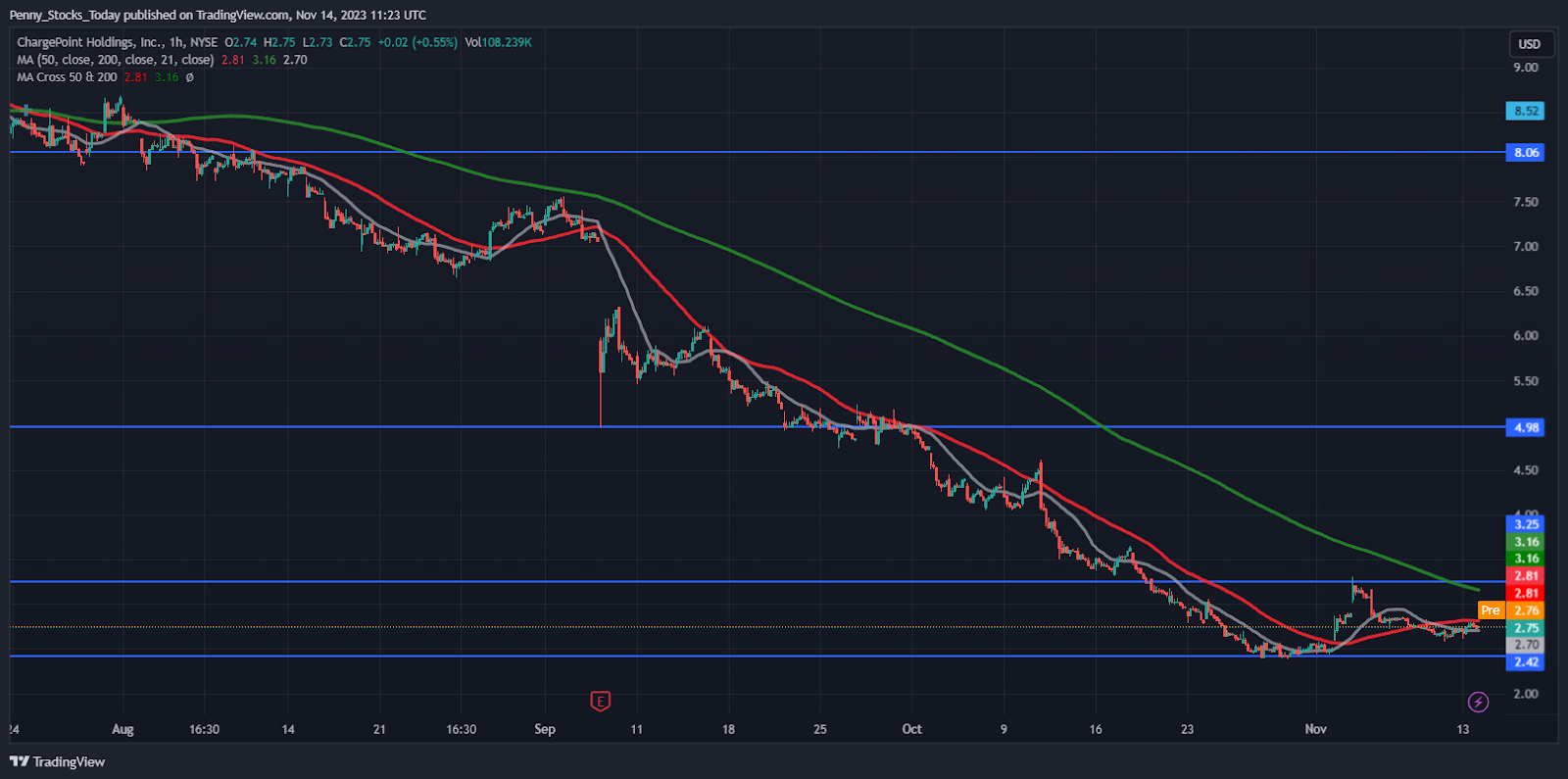The width and height of the screenshot is (1568, 779).
Task: Select the ChargePoint Holdings, Inc. legend title
Action: tap(90, 42)
